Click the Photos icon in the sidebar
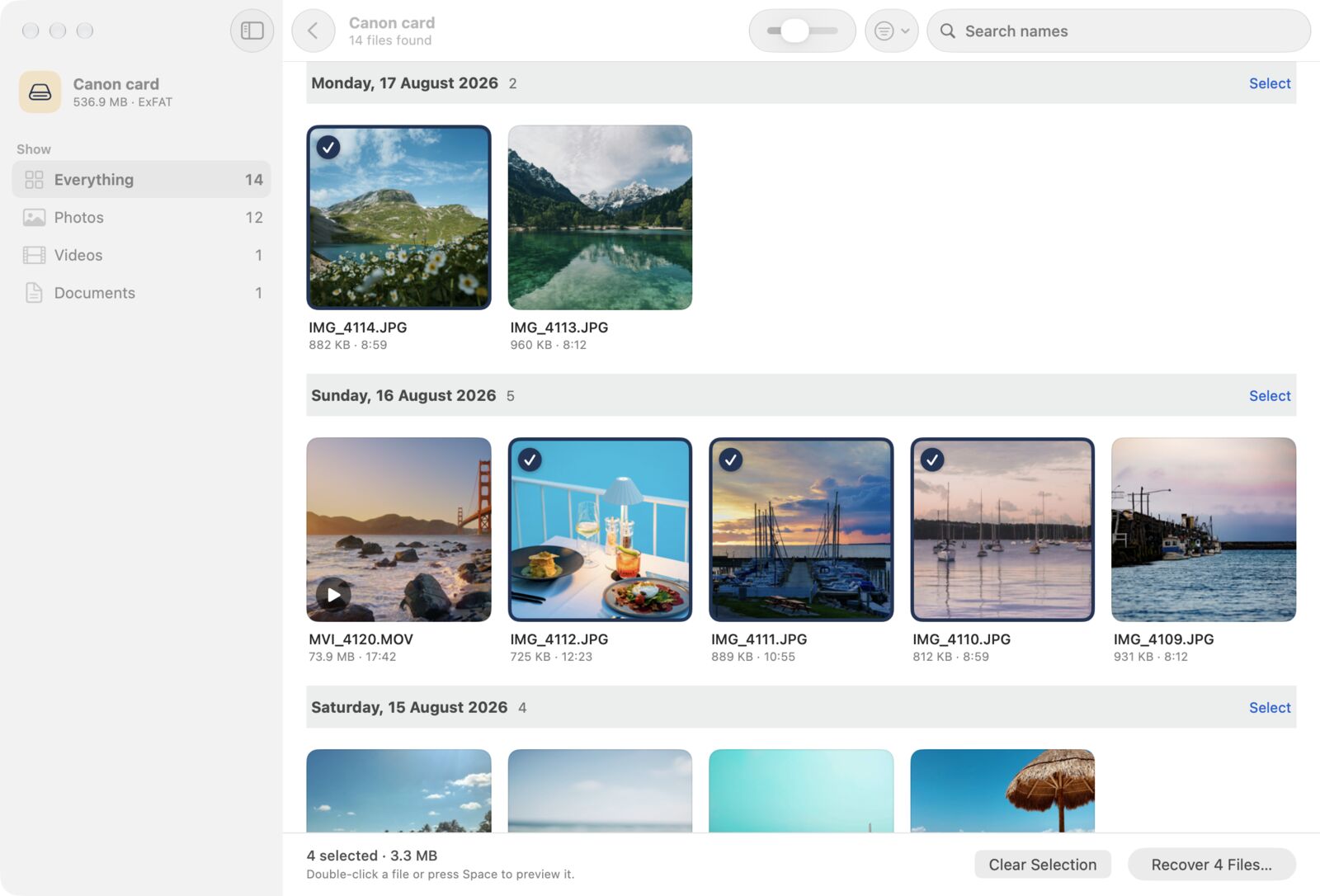Viewport: 1320px width, 896px height. click(34, 217)
